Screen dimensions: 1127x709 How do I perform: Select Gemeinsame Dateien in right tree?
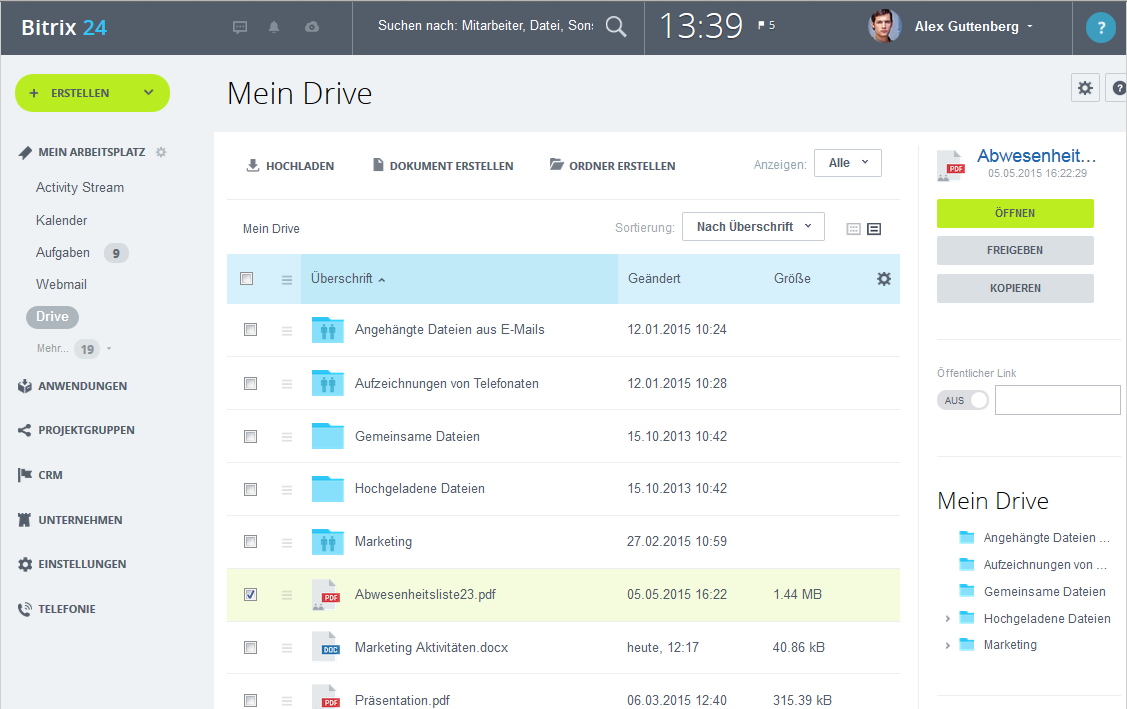1044,591
